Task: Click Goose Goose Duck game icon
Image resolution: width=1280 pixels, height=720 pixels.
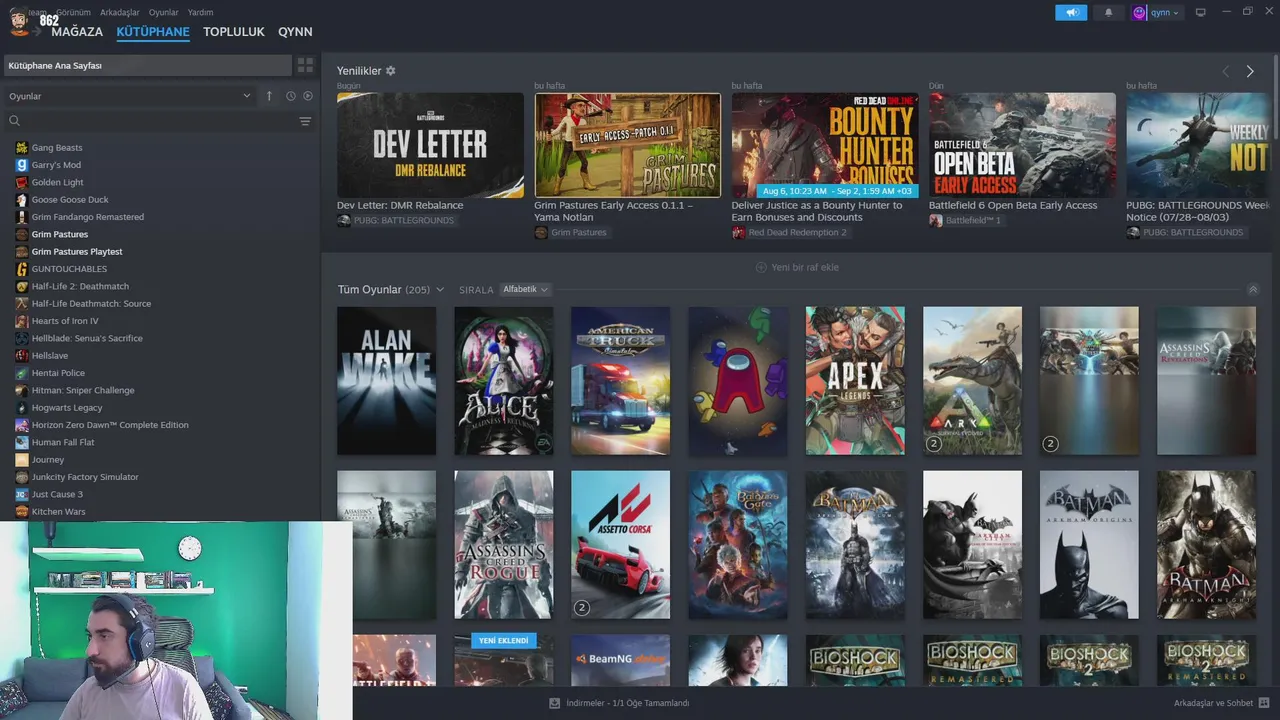Action: (x=22, y=200)
